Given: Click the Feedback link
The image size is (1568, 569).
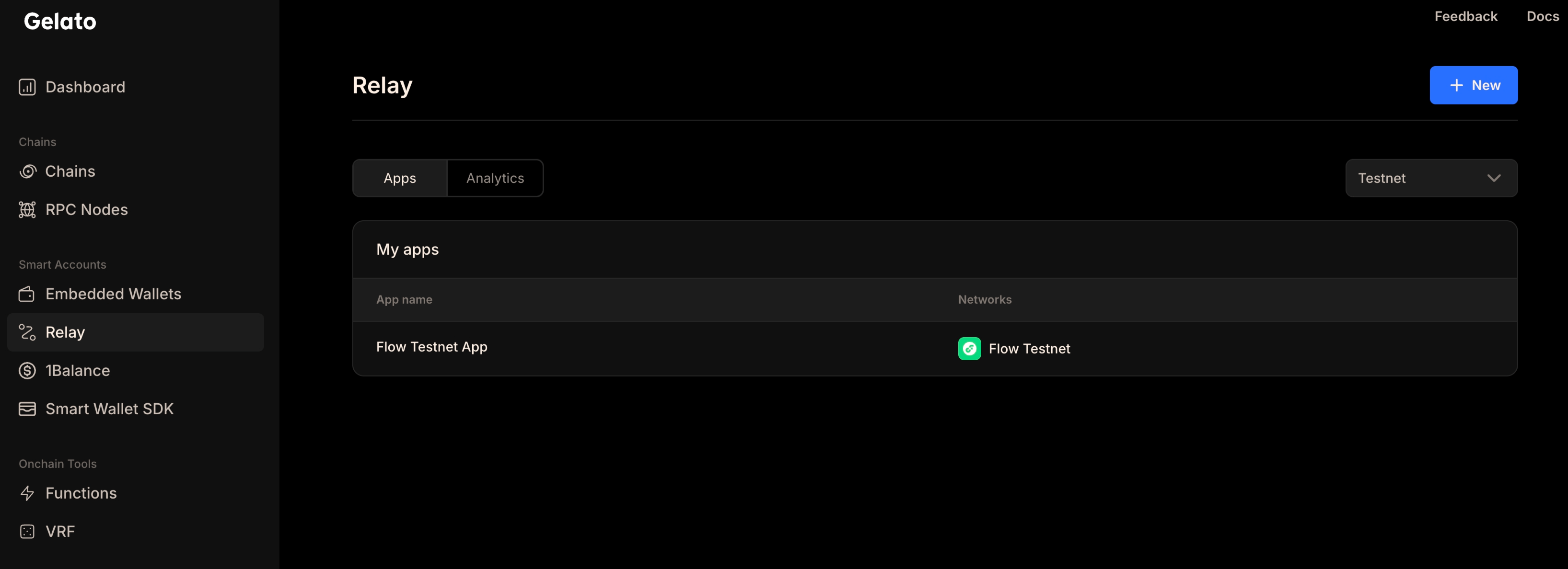Looking at the screenshot, I should coord(1466,16).
